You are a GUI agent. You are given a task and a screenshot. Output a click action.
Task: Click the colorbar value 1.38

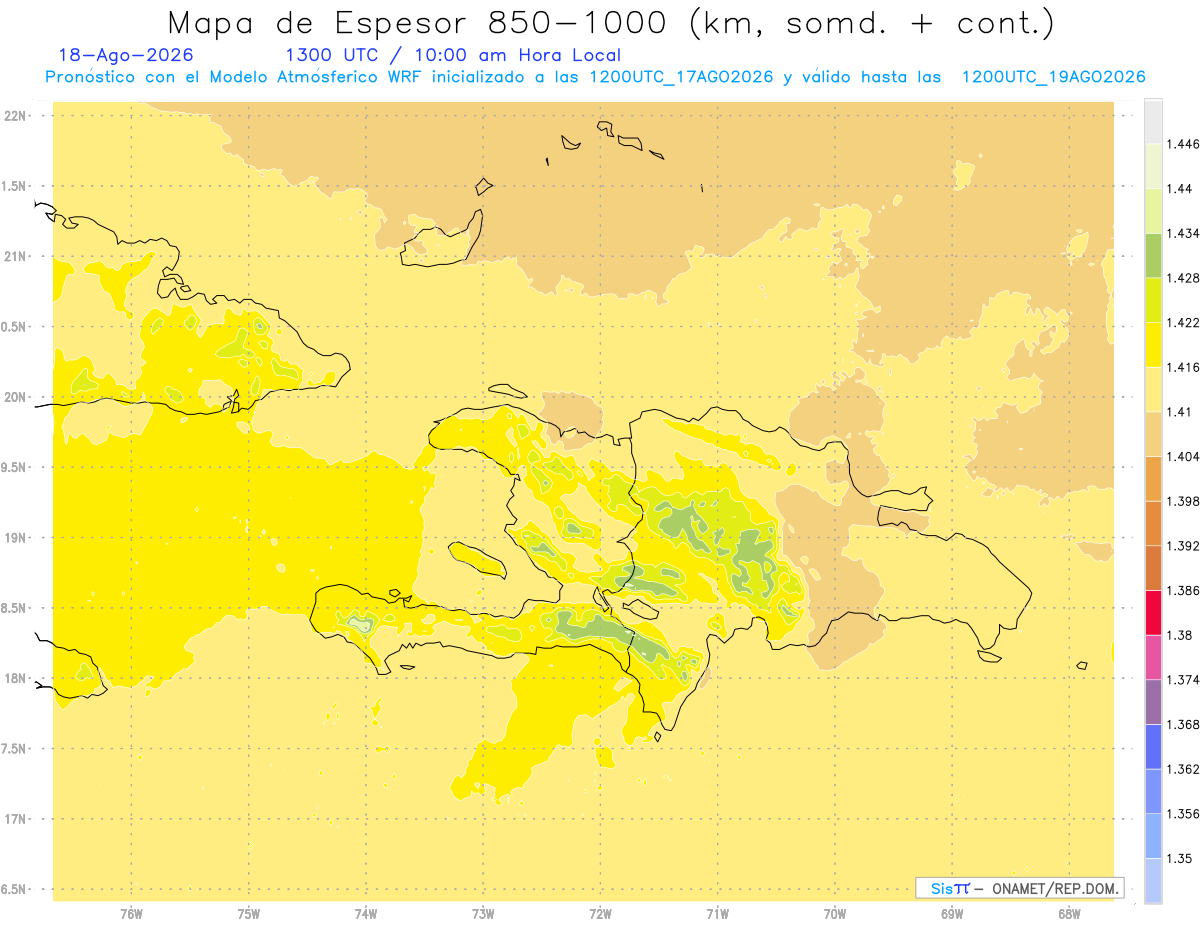click(1180, 635)
